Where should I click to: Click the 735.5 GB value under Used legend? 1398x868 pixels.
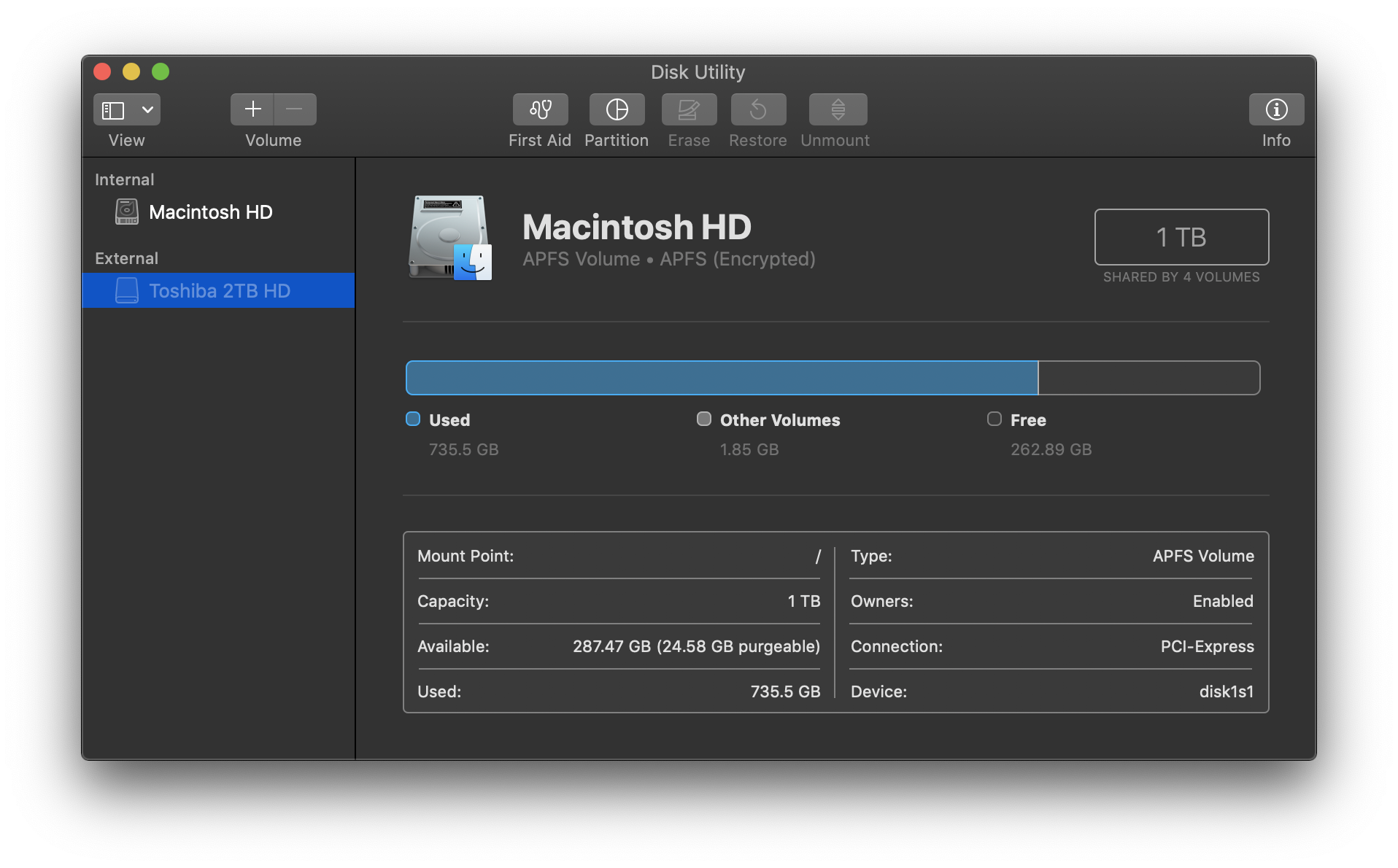464,449
